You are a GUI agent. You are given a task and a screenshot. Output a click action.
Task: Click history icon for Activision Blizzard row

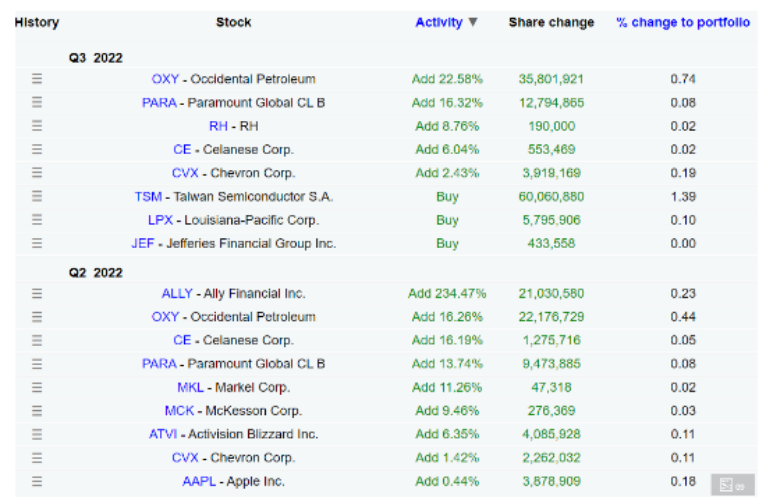pyautogui.click(x=37, y=434)
